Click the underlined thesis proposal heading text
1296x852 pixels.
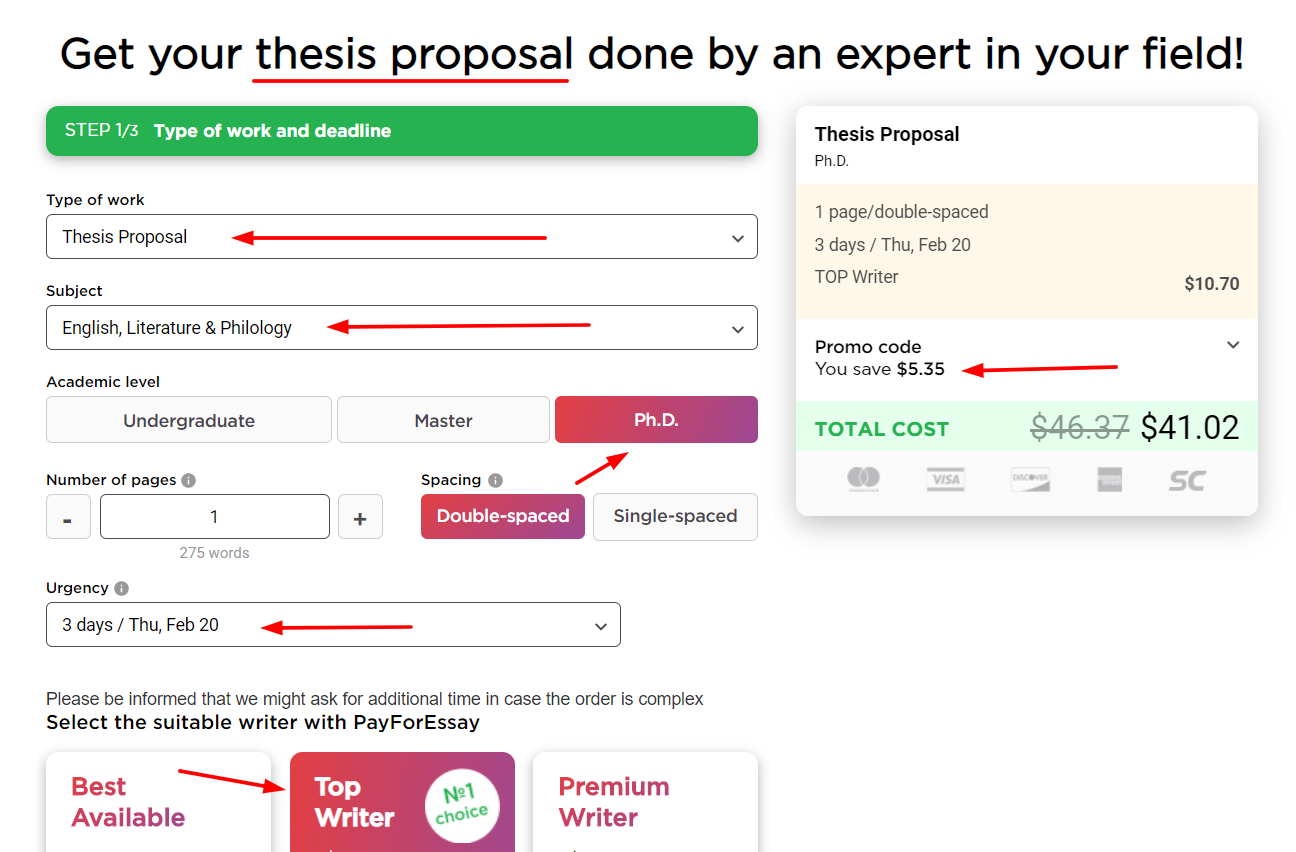tap(411, 54)
